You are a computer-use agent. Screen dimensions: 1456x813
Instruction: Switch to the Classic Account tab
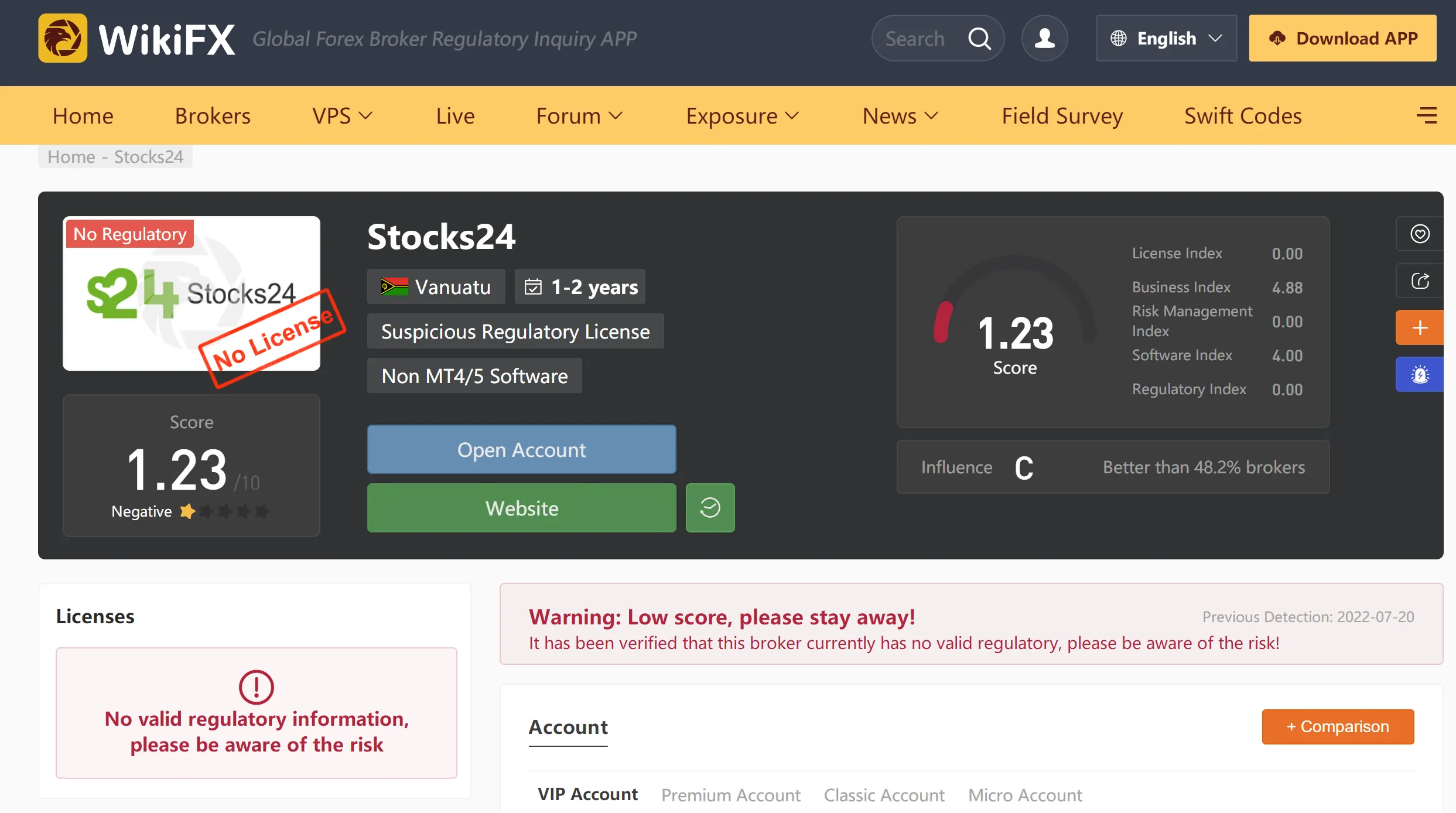click(x=884, y=795)
